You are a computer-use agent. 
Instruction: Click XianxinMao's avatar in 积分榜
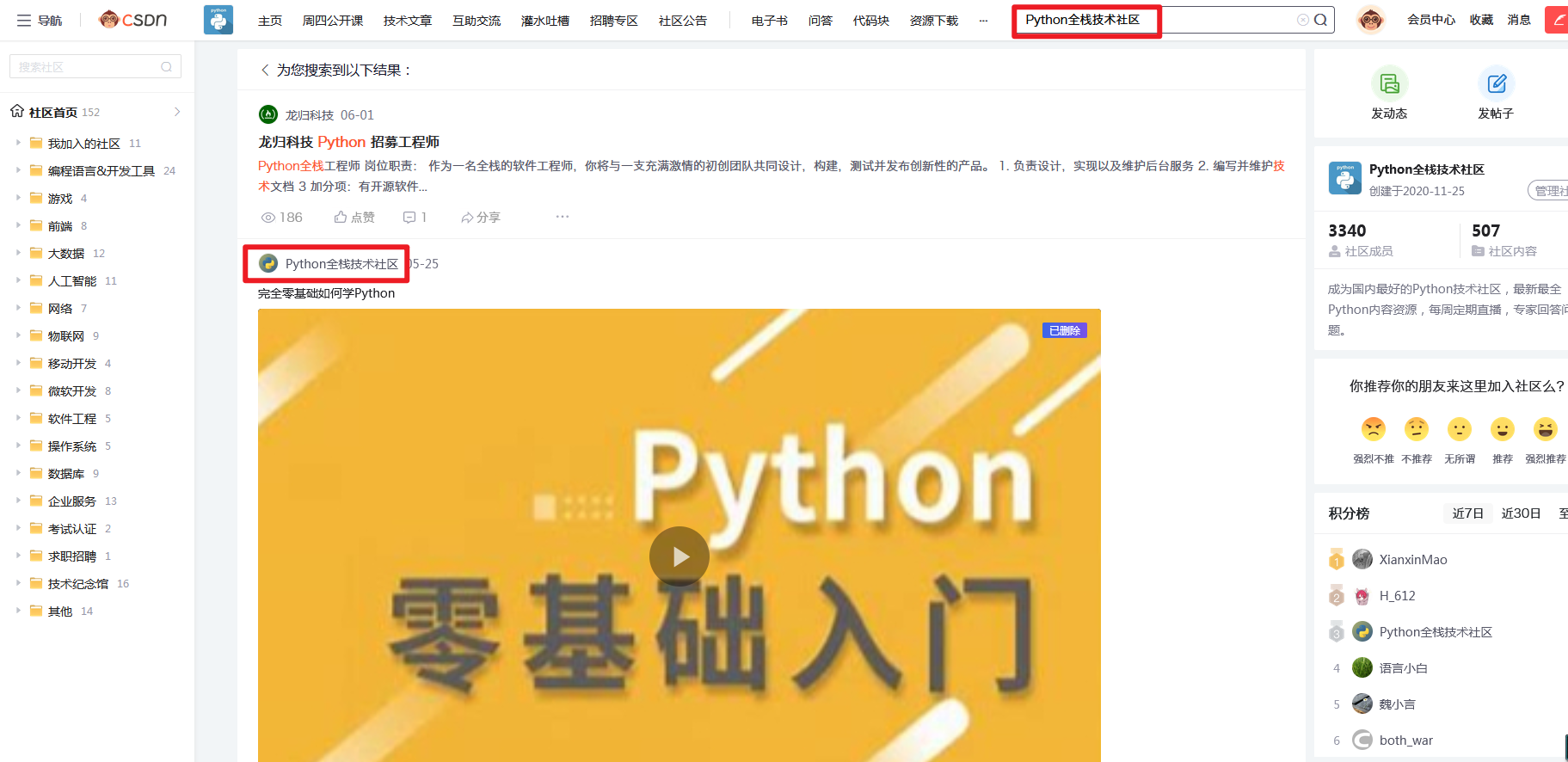[1362, 559]
